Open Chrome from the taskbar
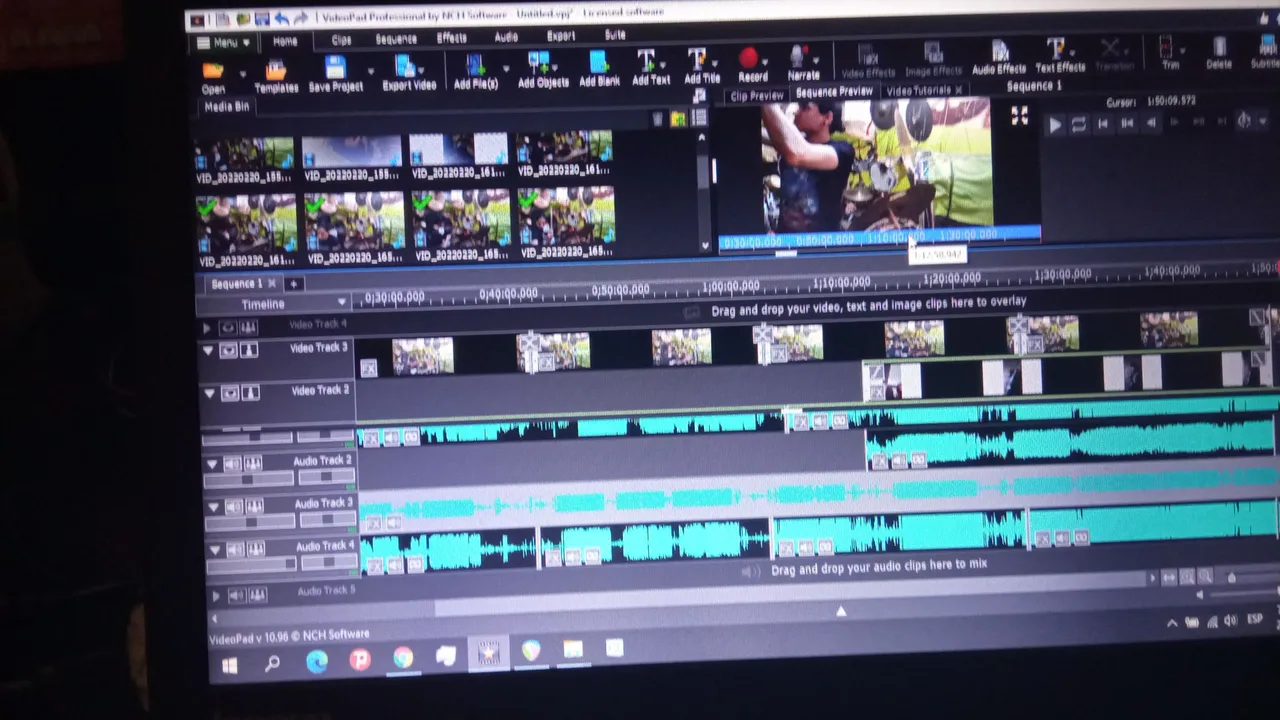Image resolution: width=1280 pixels, height=720 pixels. [x=403, y=658]
